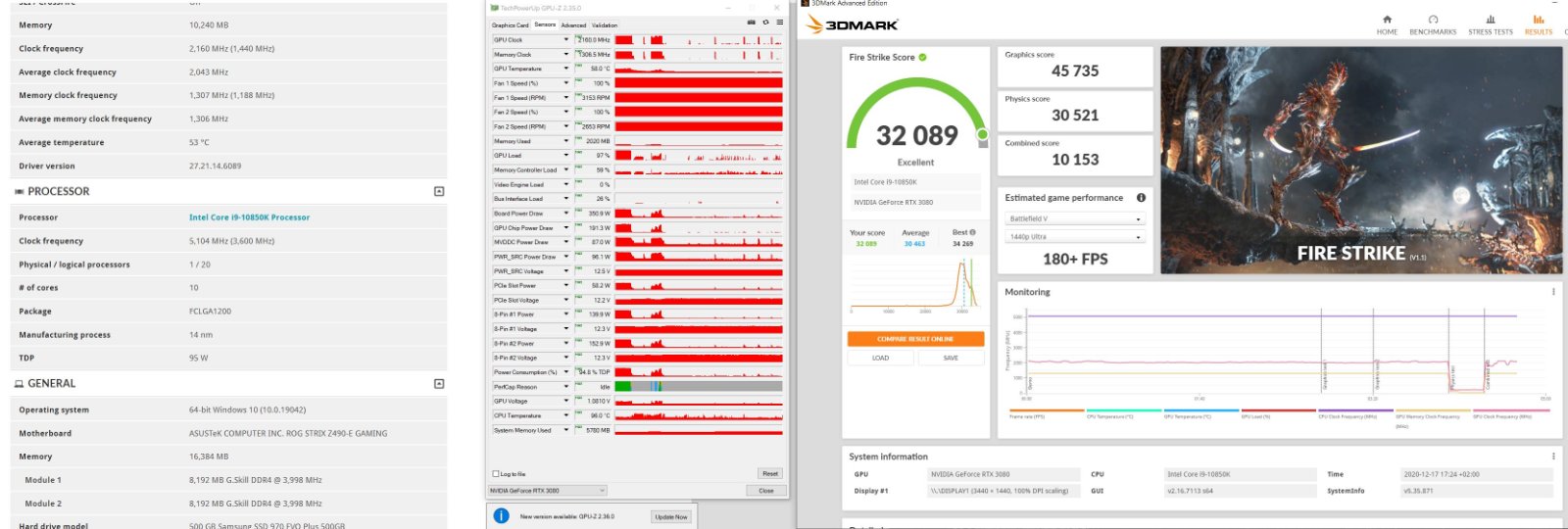Viewport: 1568px width, 529px height.
Task: Select the Sensors tab in GPU-Z
Action: click(x=545, y=24)
